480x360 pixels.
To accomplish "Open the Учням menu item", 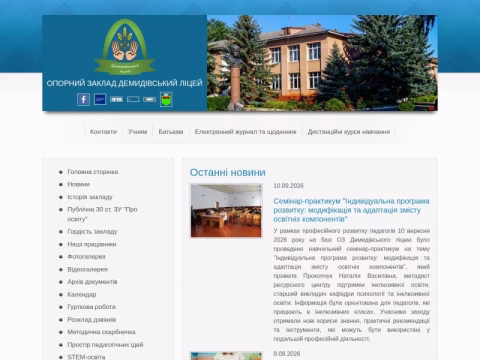I will (138, 132).
